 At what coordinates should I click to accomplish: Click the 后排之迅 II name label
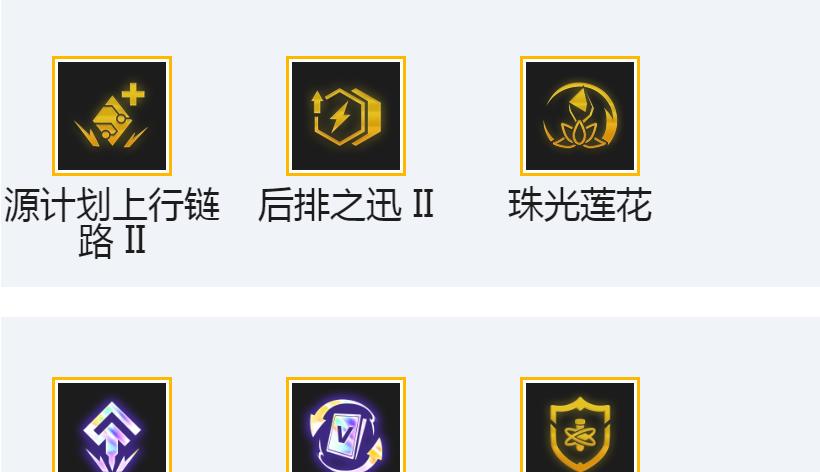click(346, 204)
